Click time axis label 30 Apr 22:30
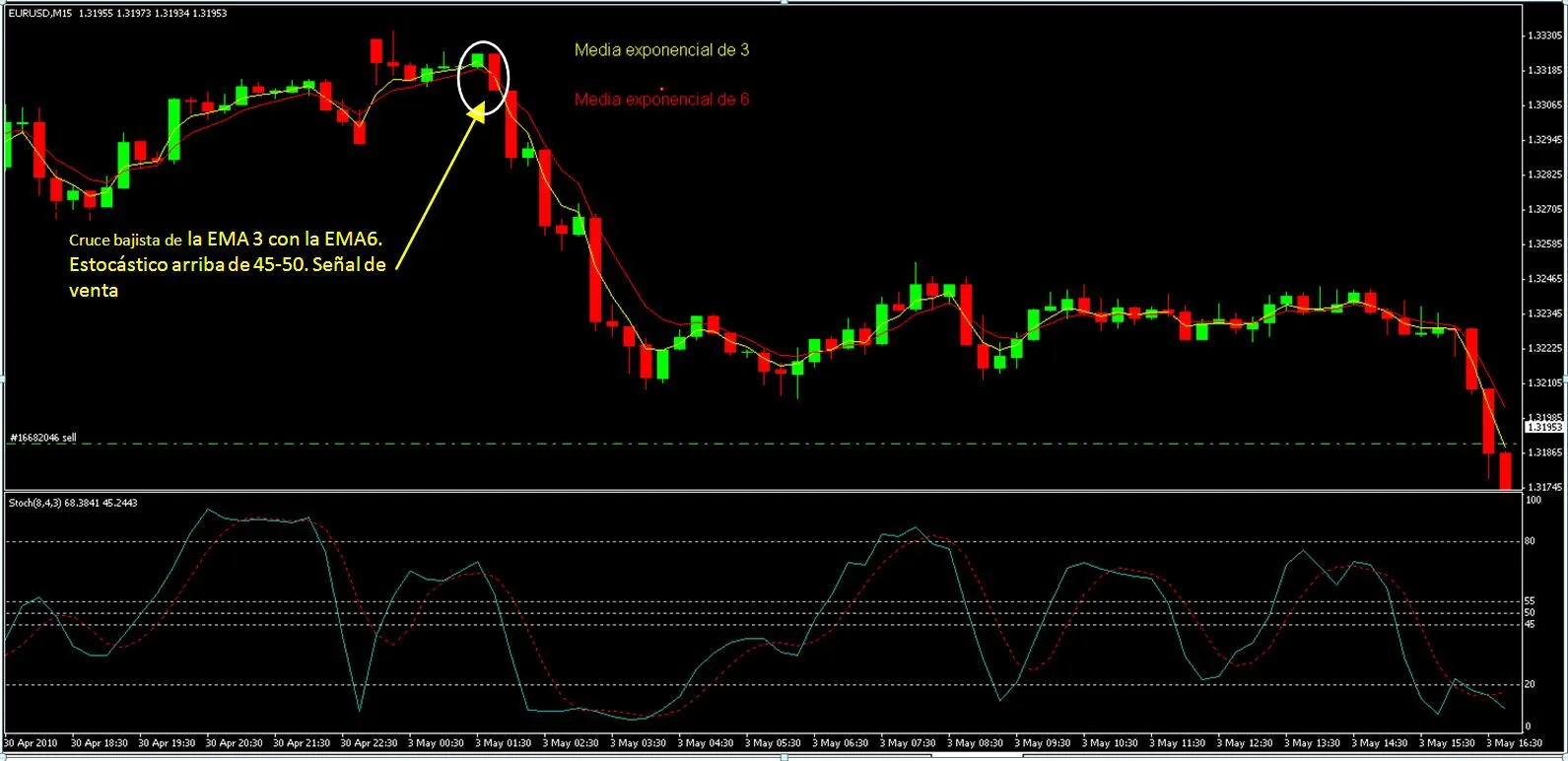 tap(369, 743)
